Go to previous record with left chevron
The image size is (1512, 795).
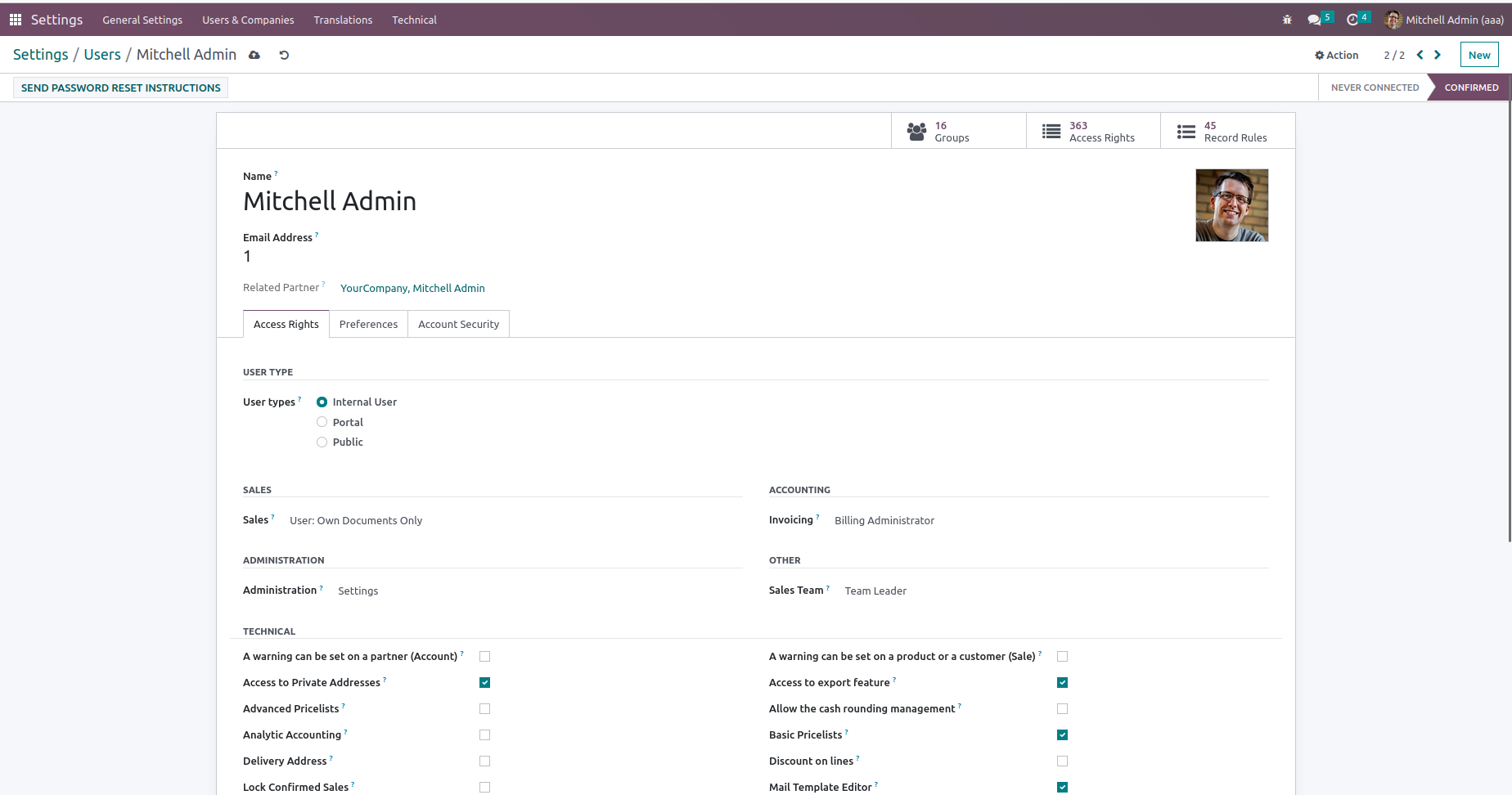coord(1420,55)
